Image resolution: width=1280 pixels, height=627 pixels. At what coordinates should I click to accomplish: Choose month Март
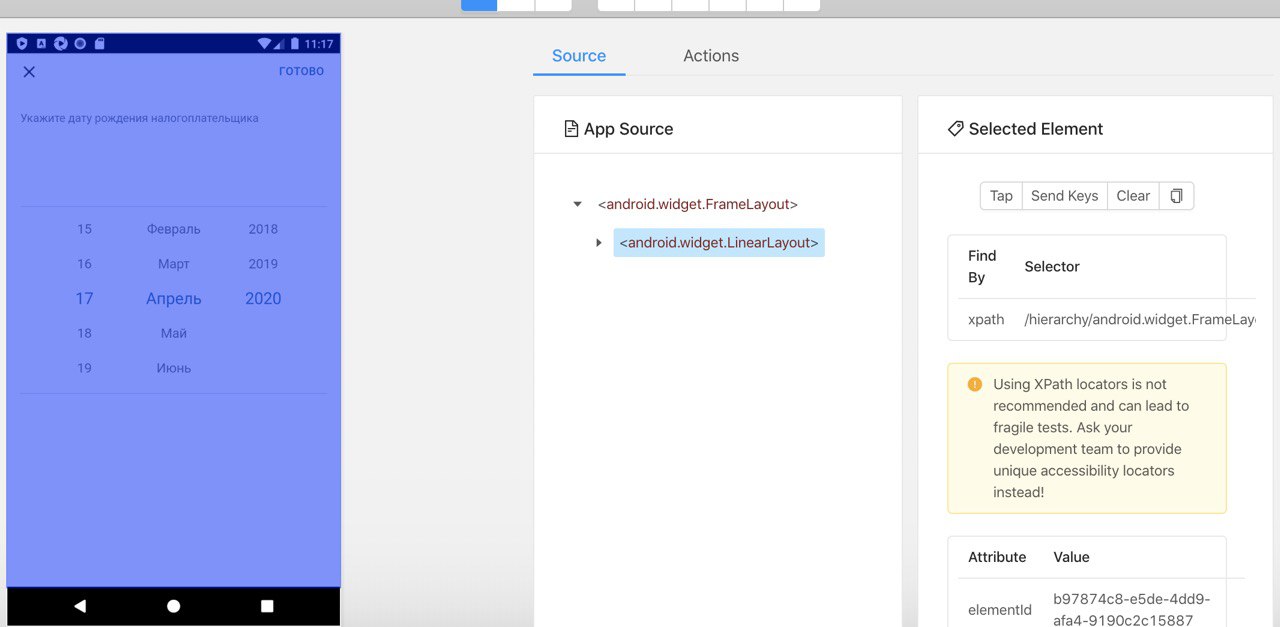point(174,264)
